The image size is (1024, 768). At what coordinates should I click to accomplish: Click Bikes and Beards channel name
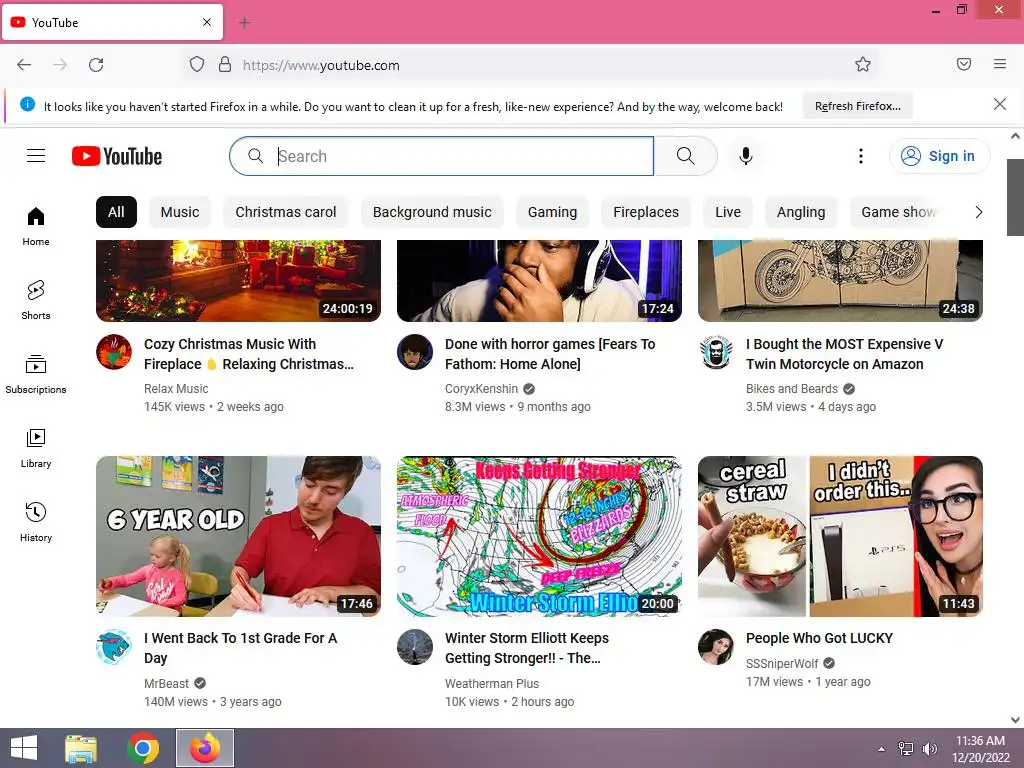point(792,389)
